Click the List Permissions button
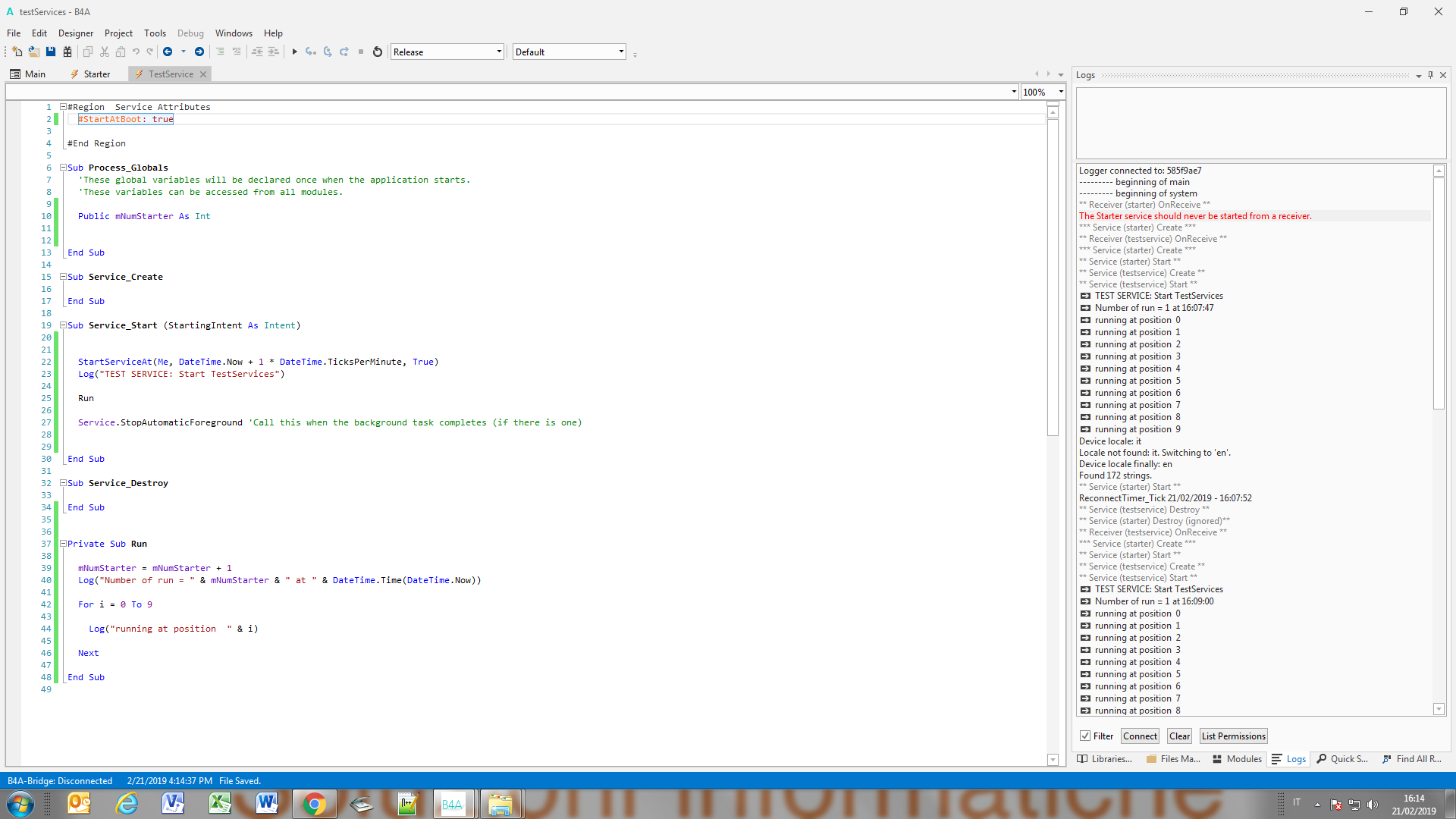Viewport: 1456px width, 819px height. pyautogui.click(x=1233, y=736)
